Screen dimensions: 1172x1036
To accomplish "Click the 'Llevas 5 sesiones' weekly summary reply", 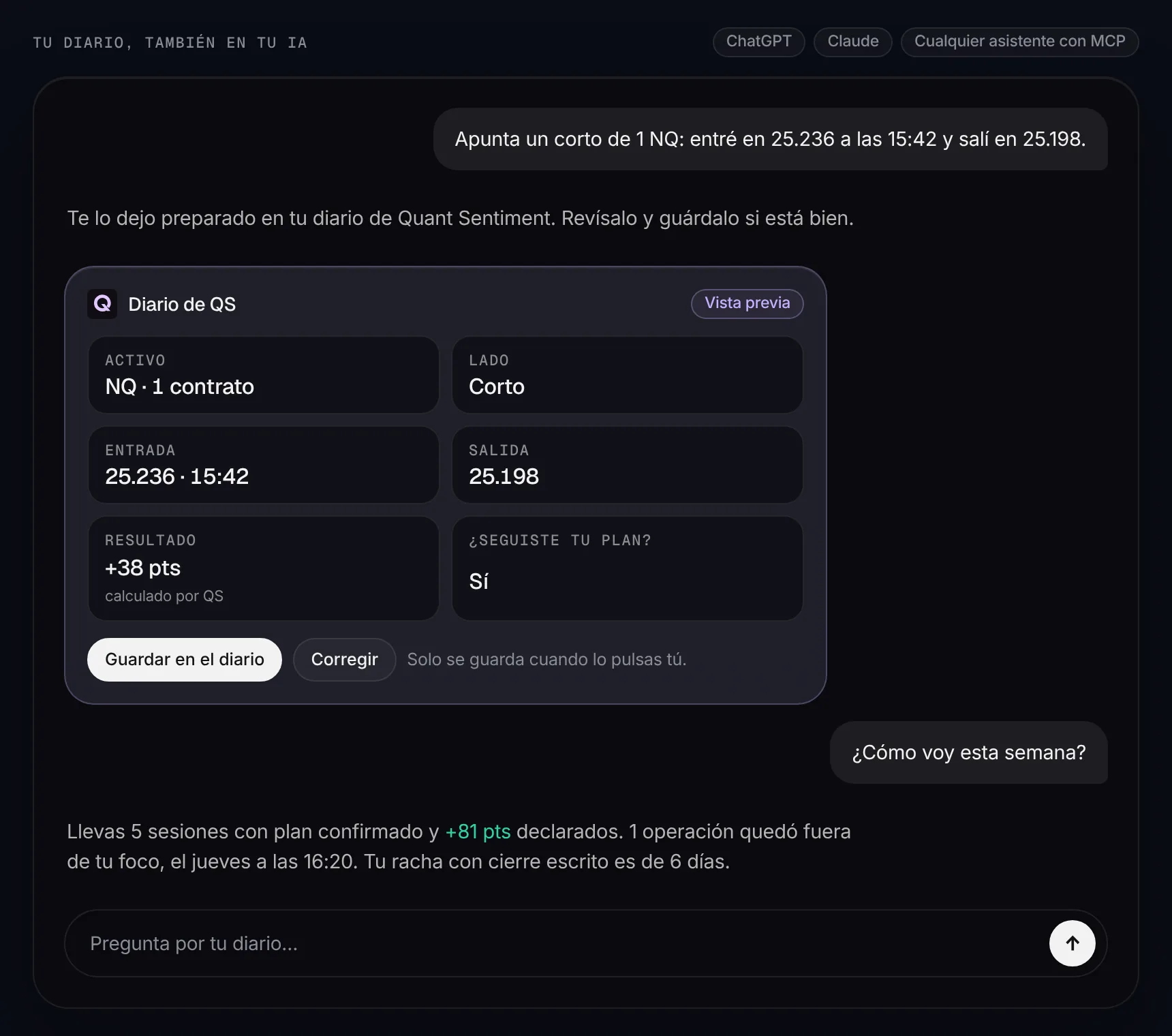I will tap(459, 847).
